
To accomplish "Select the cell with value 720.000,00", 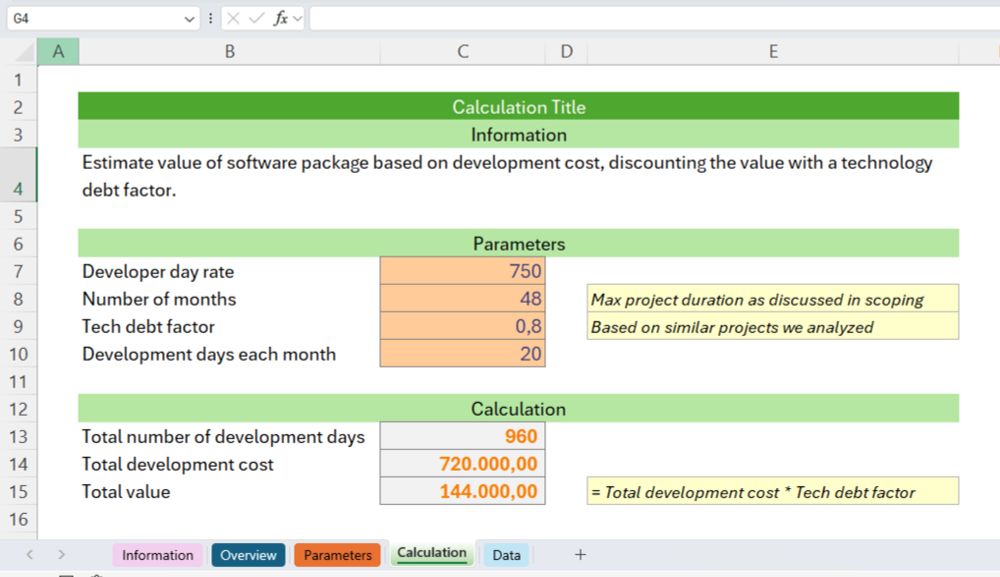I will [x=462, y=464].
